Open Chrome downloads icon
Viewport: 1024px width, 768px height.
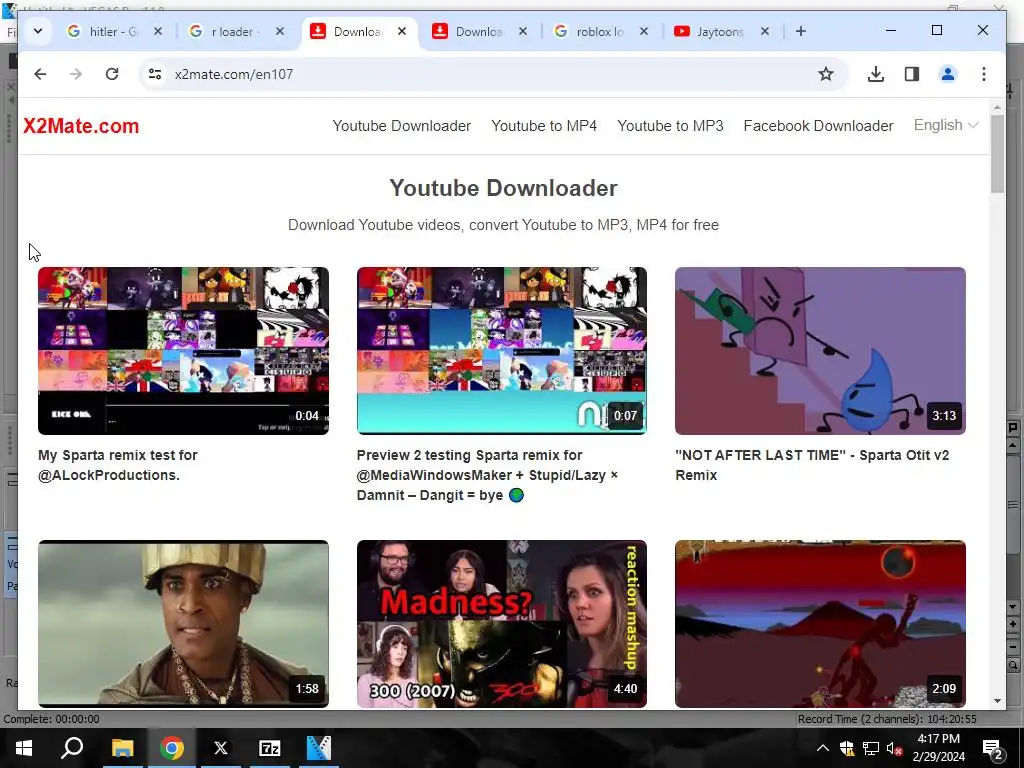tap(876, 74)
